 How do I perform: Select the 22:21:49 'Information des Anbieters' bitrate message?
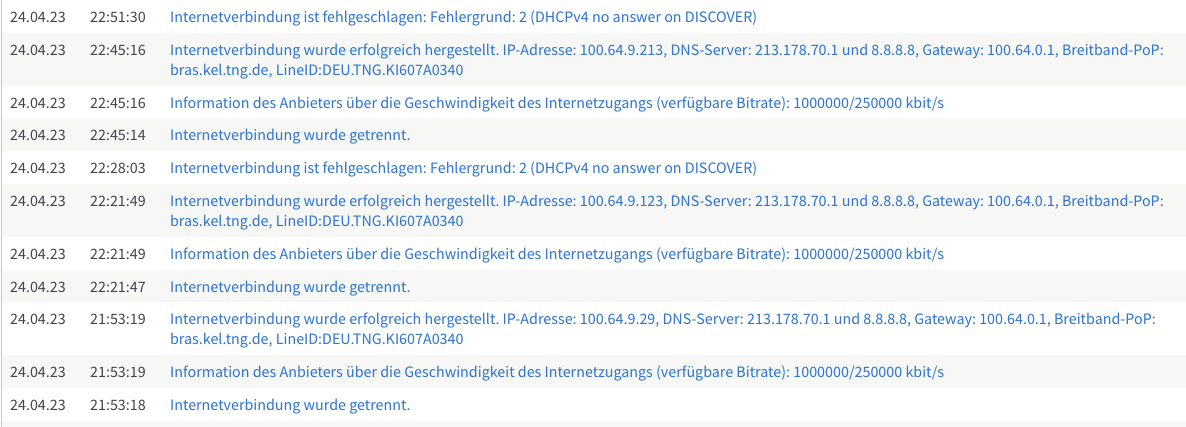point(557,254)
